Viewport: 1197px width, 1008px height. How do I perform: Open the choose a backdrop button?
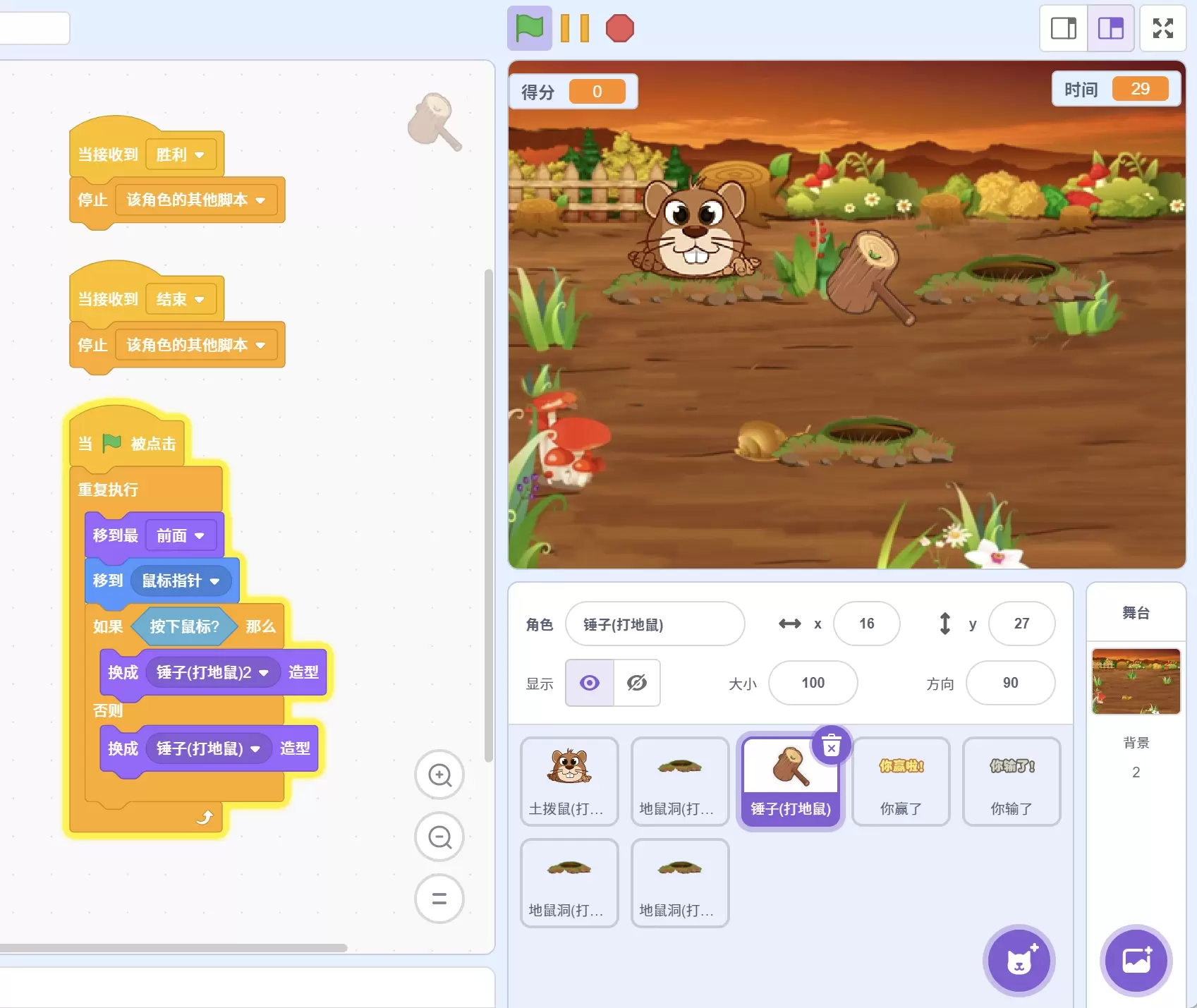point(1136,961)
